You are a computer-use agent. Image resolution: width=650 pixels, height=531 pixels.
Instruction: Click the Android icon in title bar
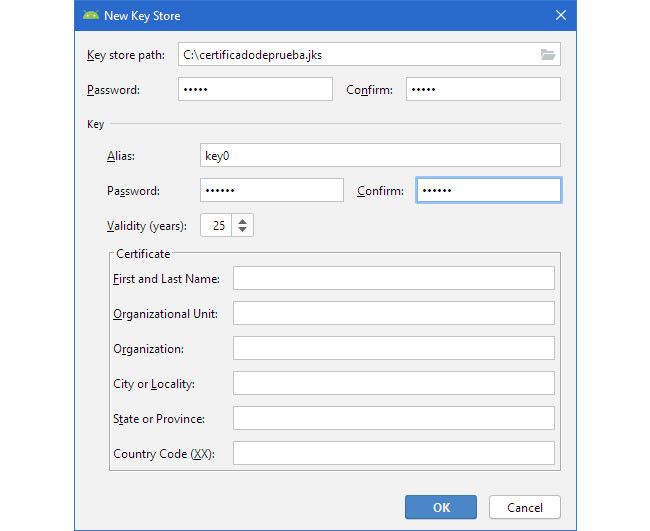pos(91,16)
